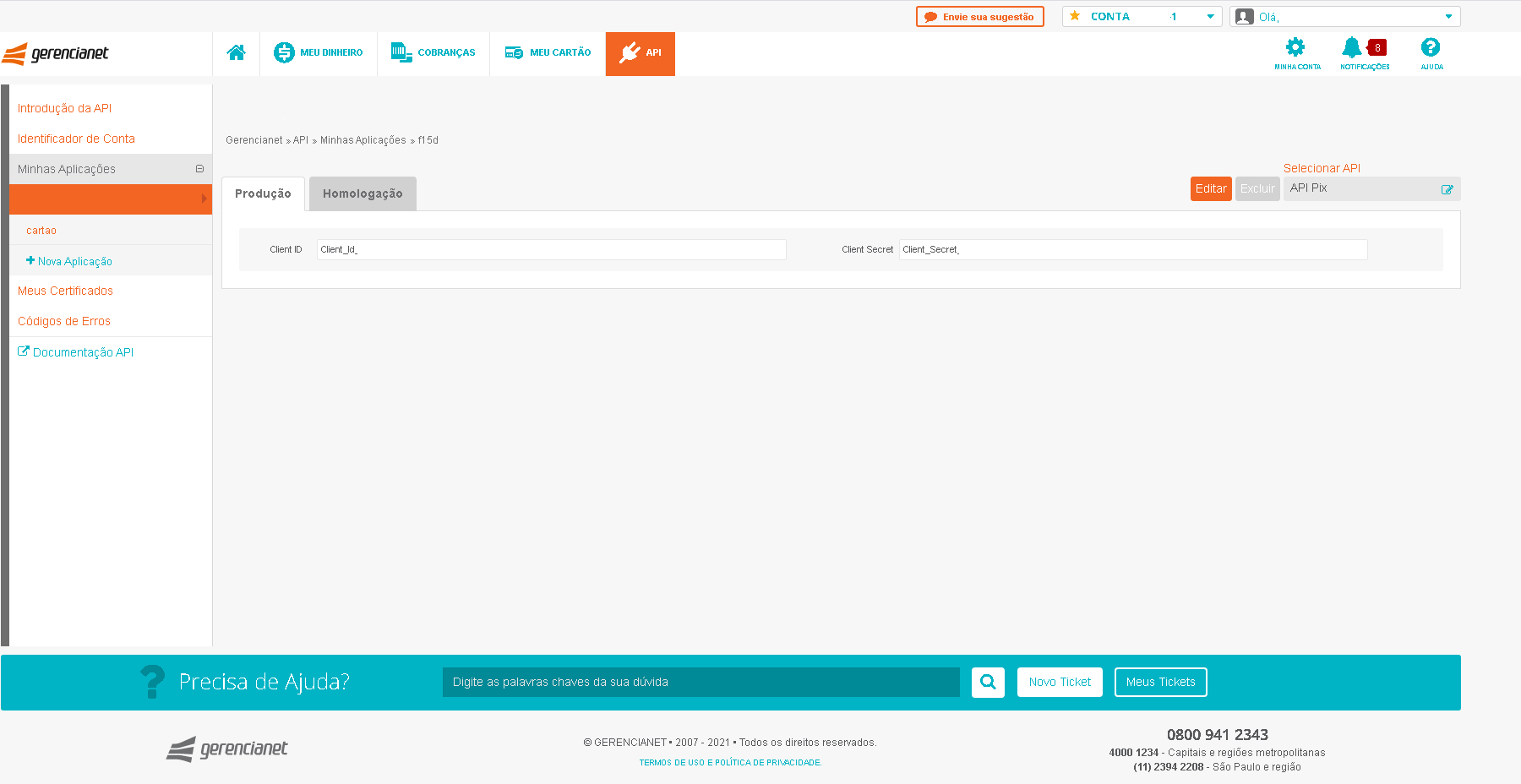Click Nova Aplicação link
The height and width of the screenshot is (784, 1521).
(69, 261)
